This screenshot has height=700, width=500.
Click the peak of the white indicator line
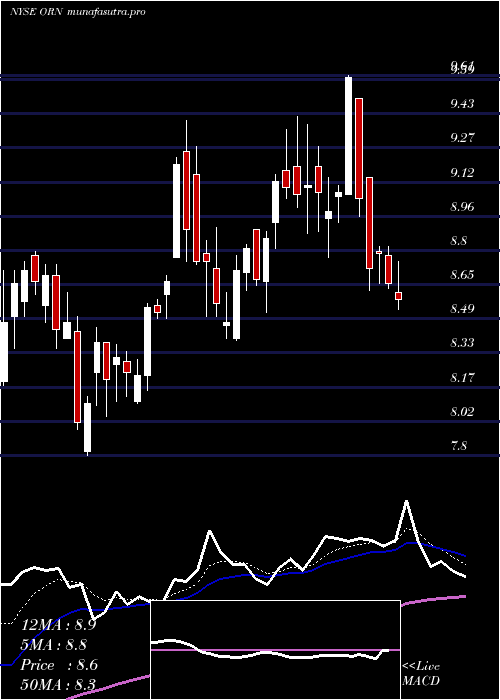pos(406,502)
